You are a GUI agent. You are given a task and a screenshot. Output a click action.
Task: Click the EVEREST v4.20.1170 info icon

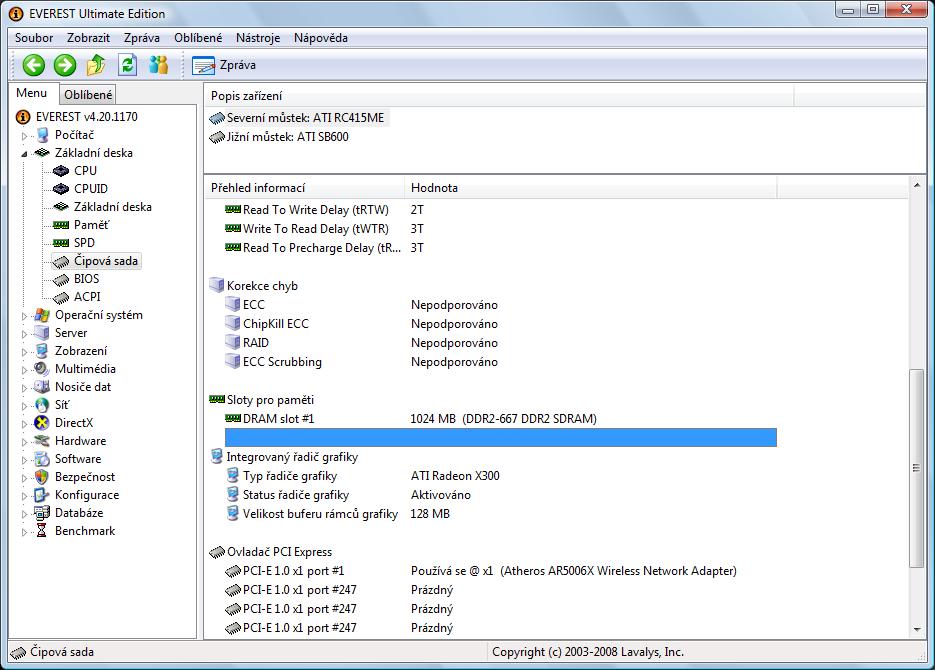point(23,117)
